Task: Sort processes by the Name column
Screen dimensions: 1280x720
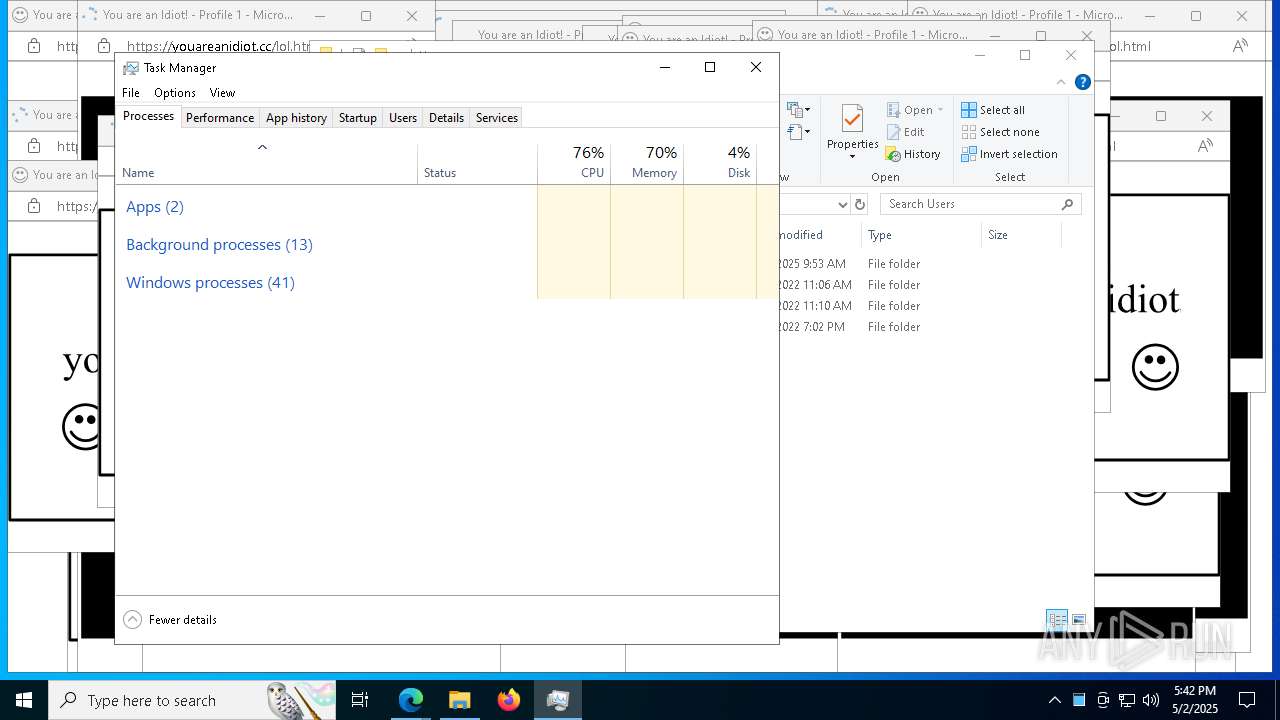Action: pos(266,164)
